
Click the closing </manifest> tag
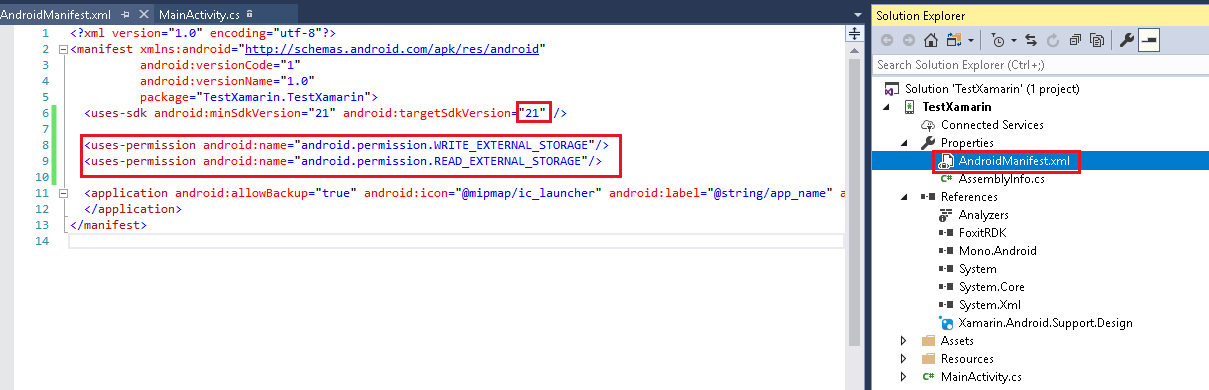click(108, 225)
